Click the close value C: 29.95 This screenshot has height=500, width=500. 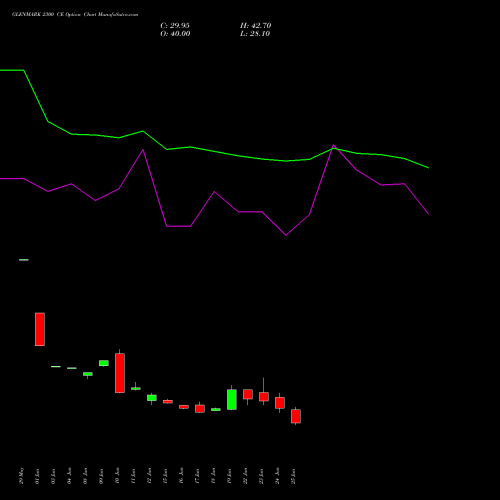point(175,26)
